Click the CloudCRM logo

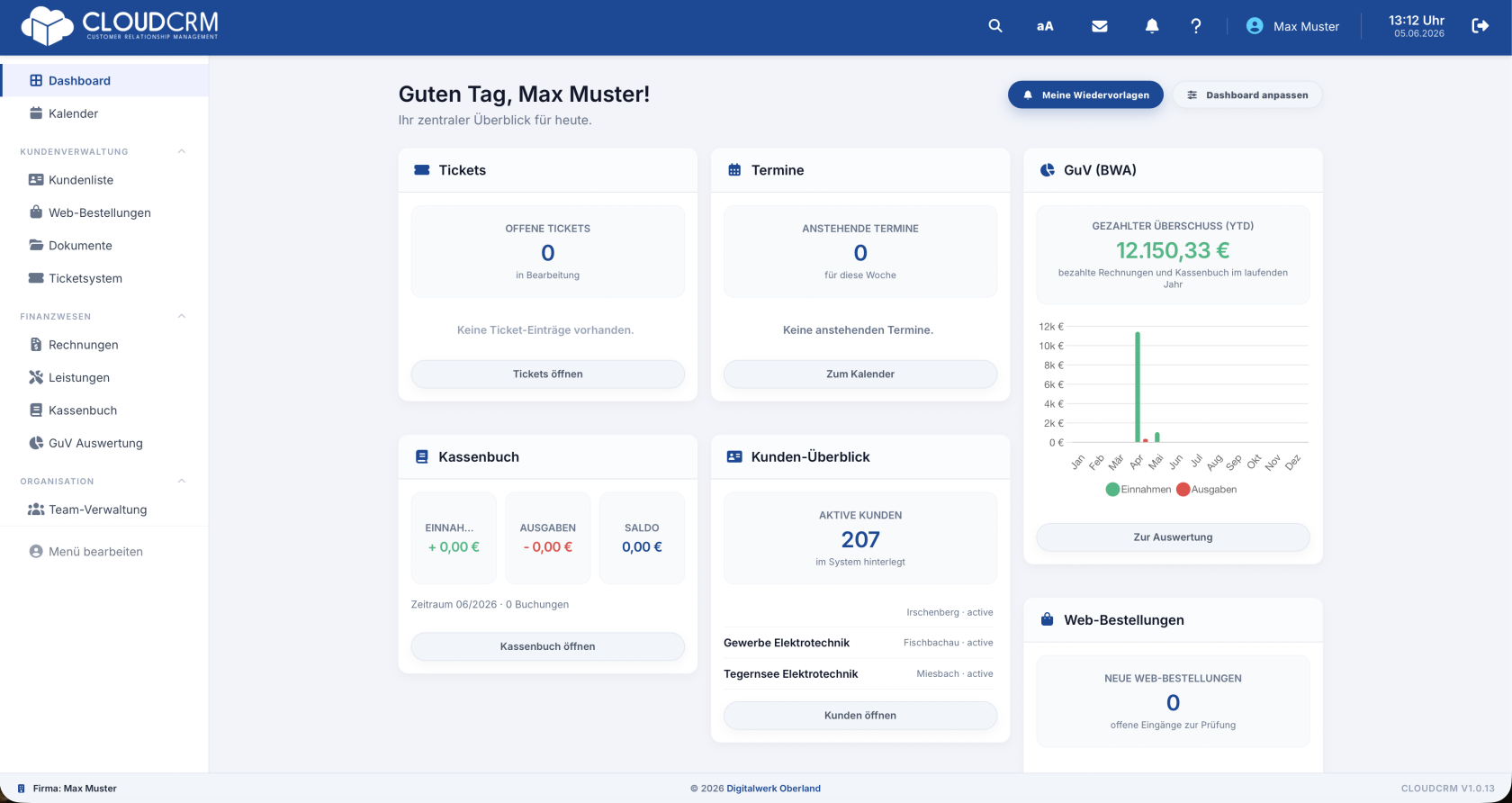tap(119, 26)
